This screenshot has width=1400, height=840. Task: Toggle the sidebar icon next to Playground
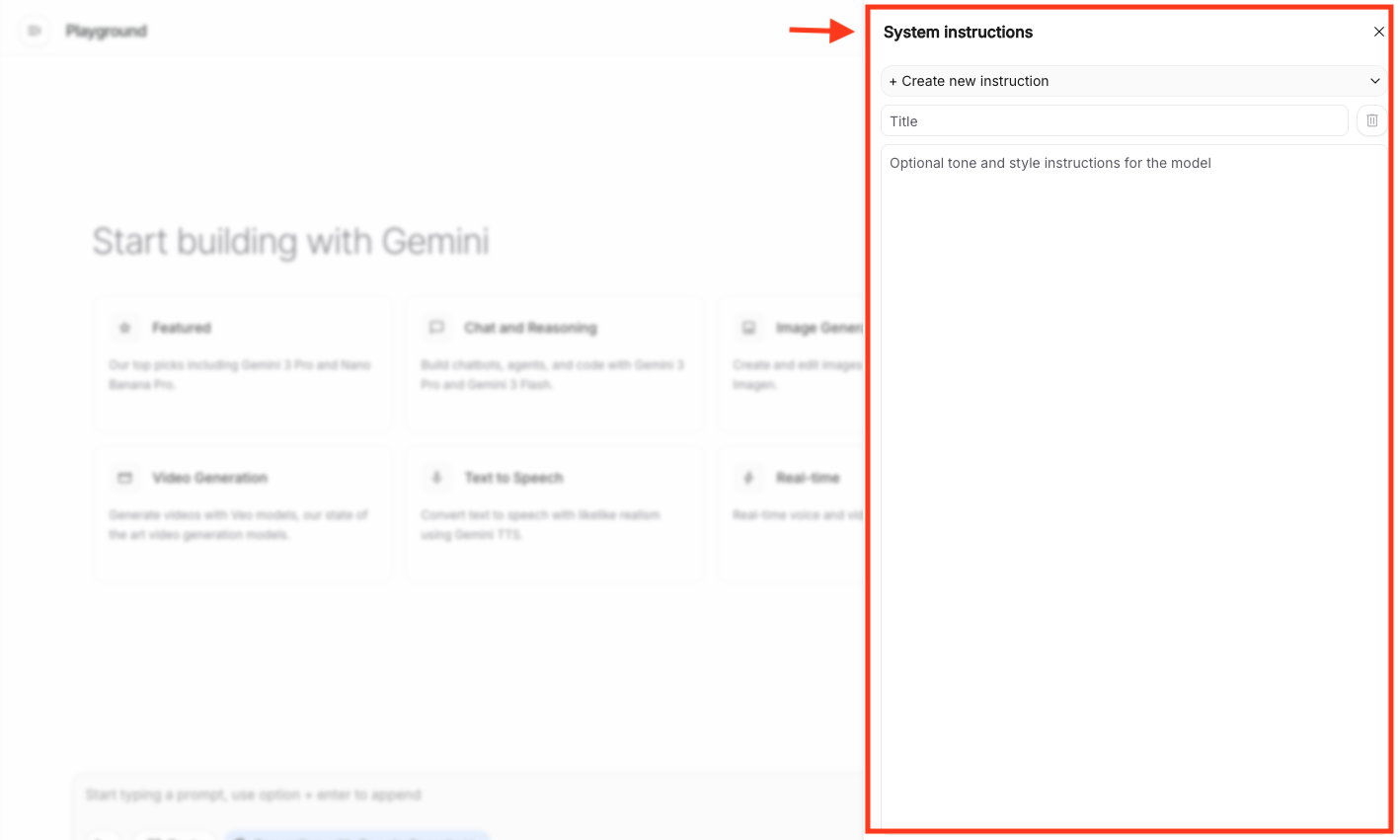(x=35, y=31)
